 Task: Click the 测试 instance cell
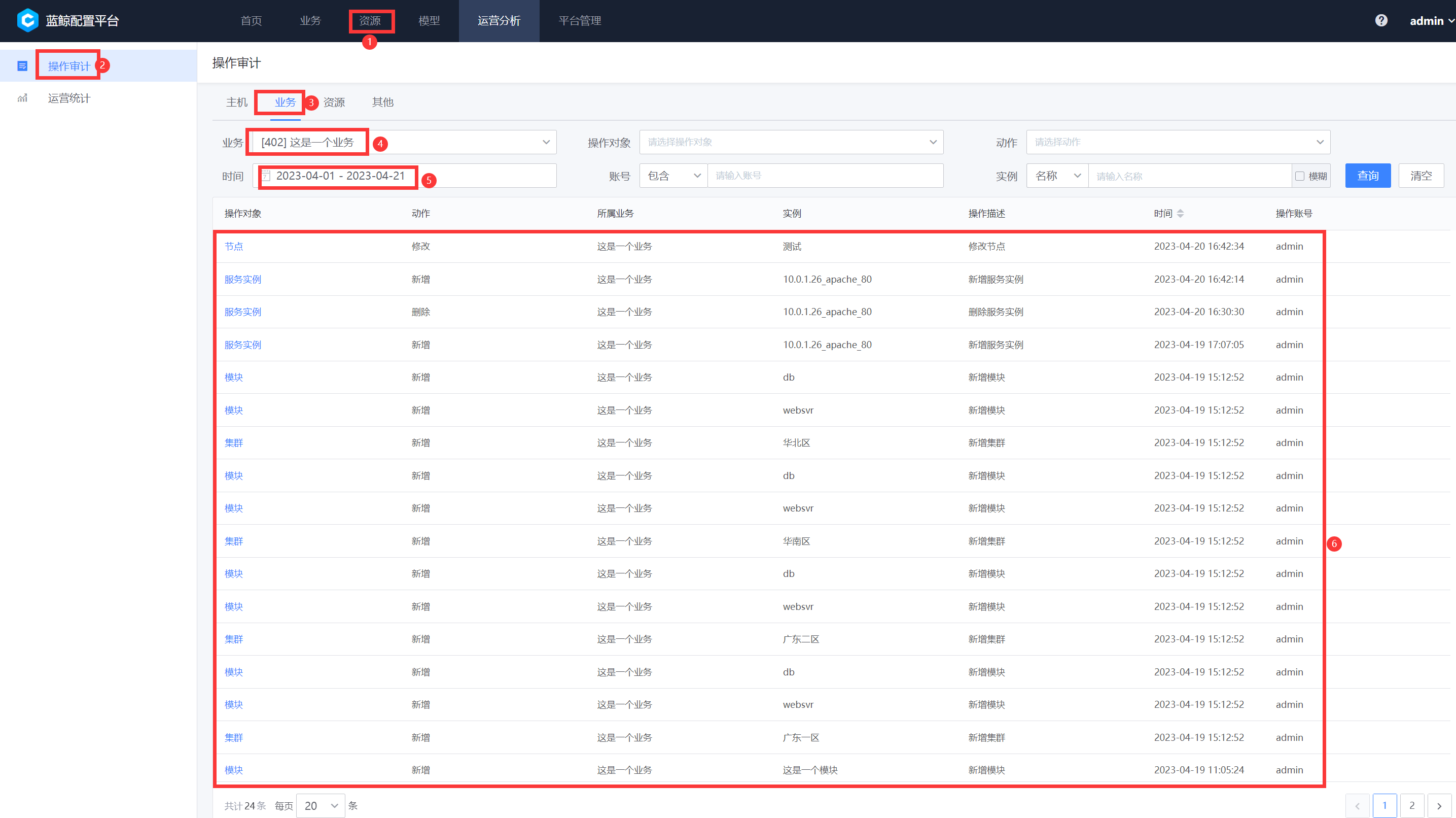(x=792, y=247)
